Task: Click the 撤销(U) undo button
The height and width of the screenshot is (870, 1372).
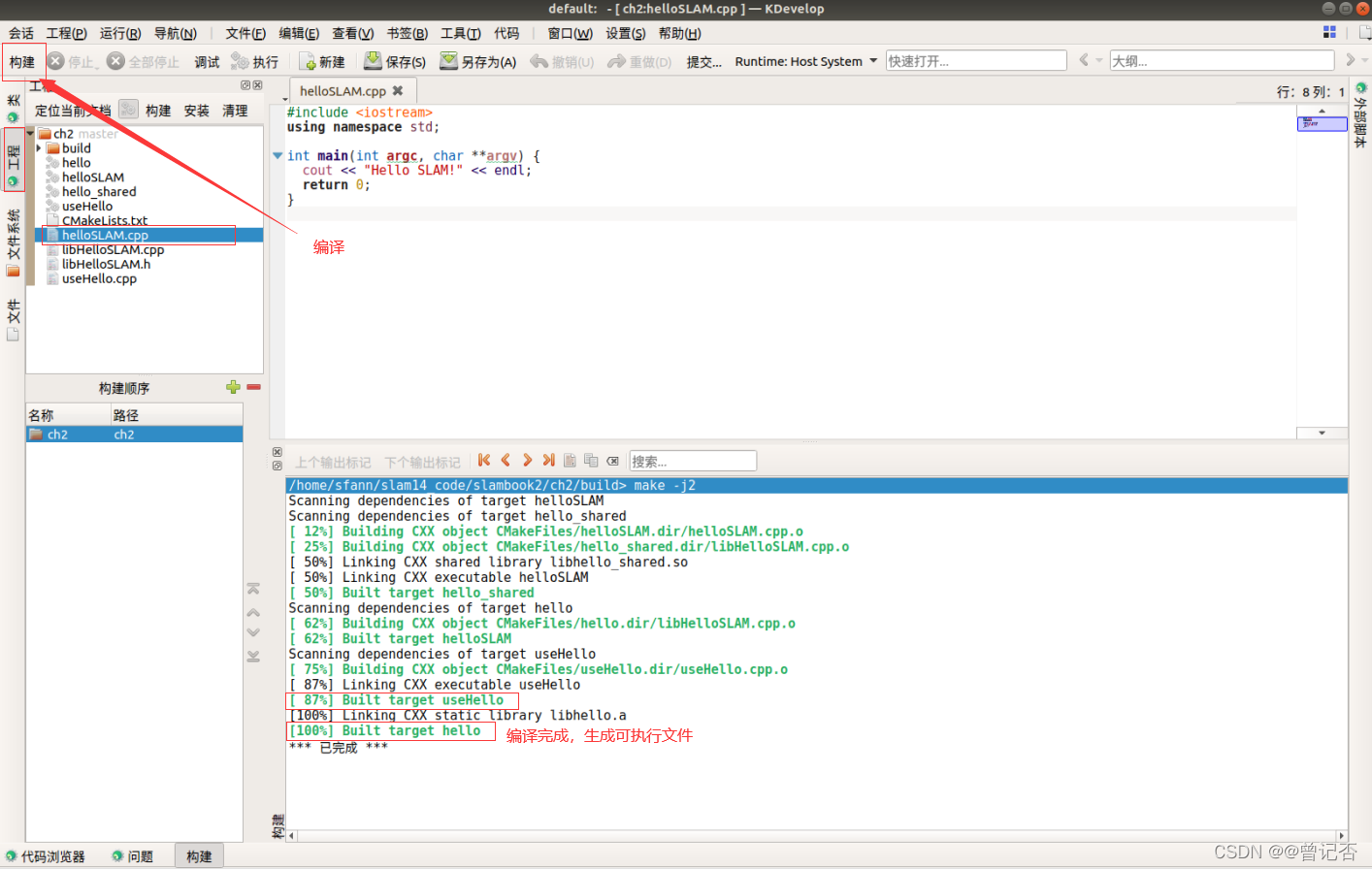Action: pos(562,62)
